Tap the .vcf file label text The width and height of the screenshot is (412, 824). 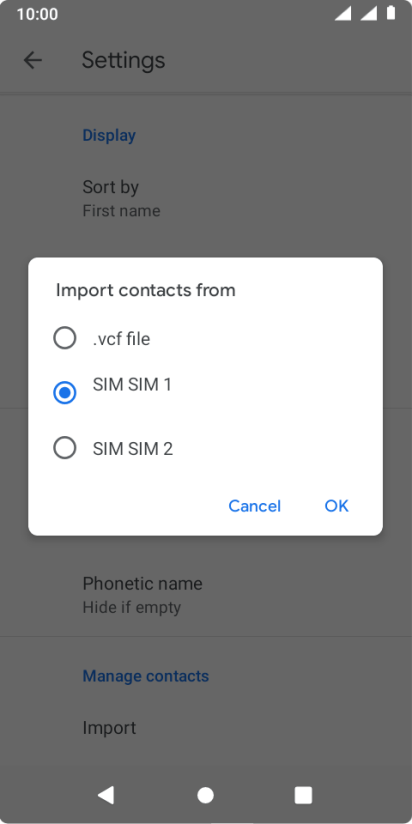tap(121, 339)
